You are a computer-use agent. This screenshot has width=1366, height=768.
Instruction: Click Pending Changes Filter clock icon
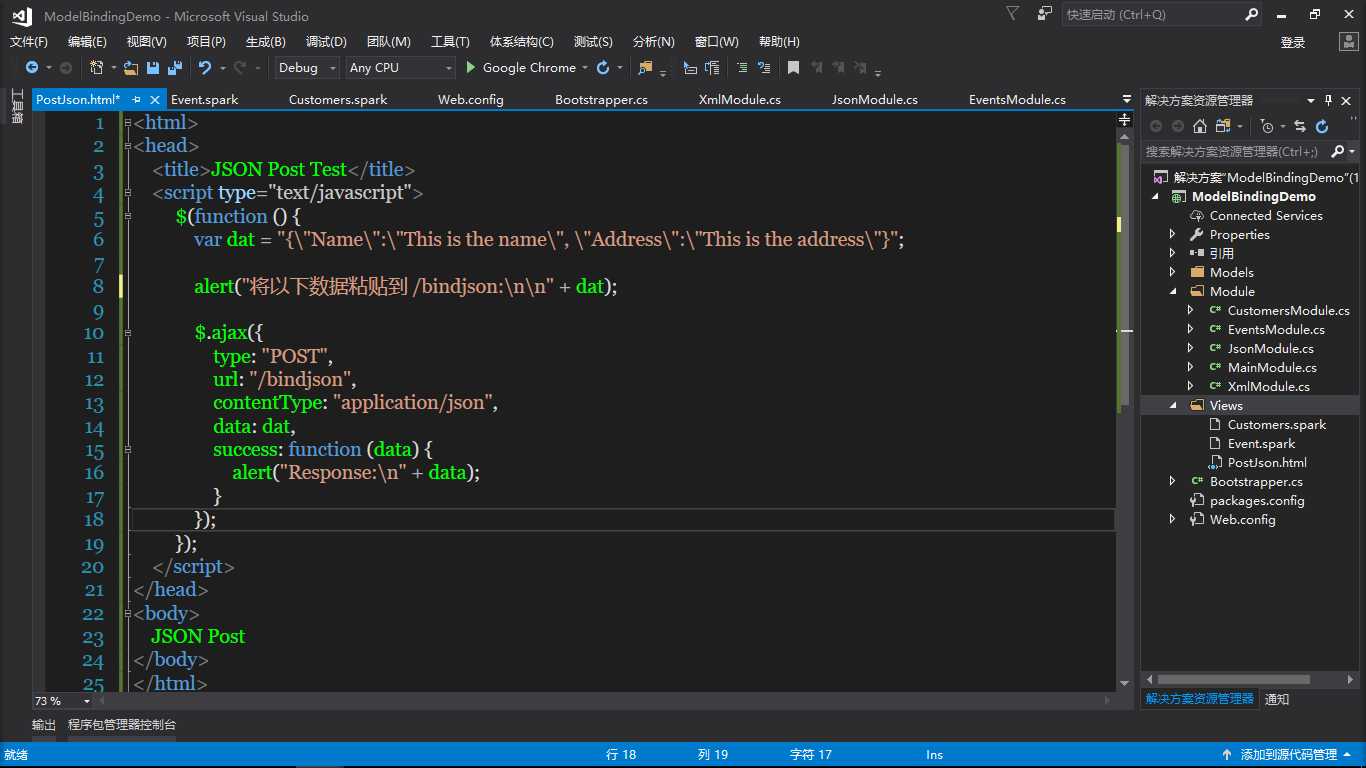pyautogui.click(x=1267, y=126)
